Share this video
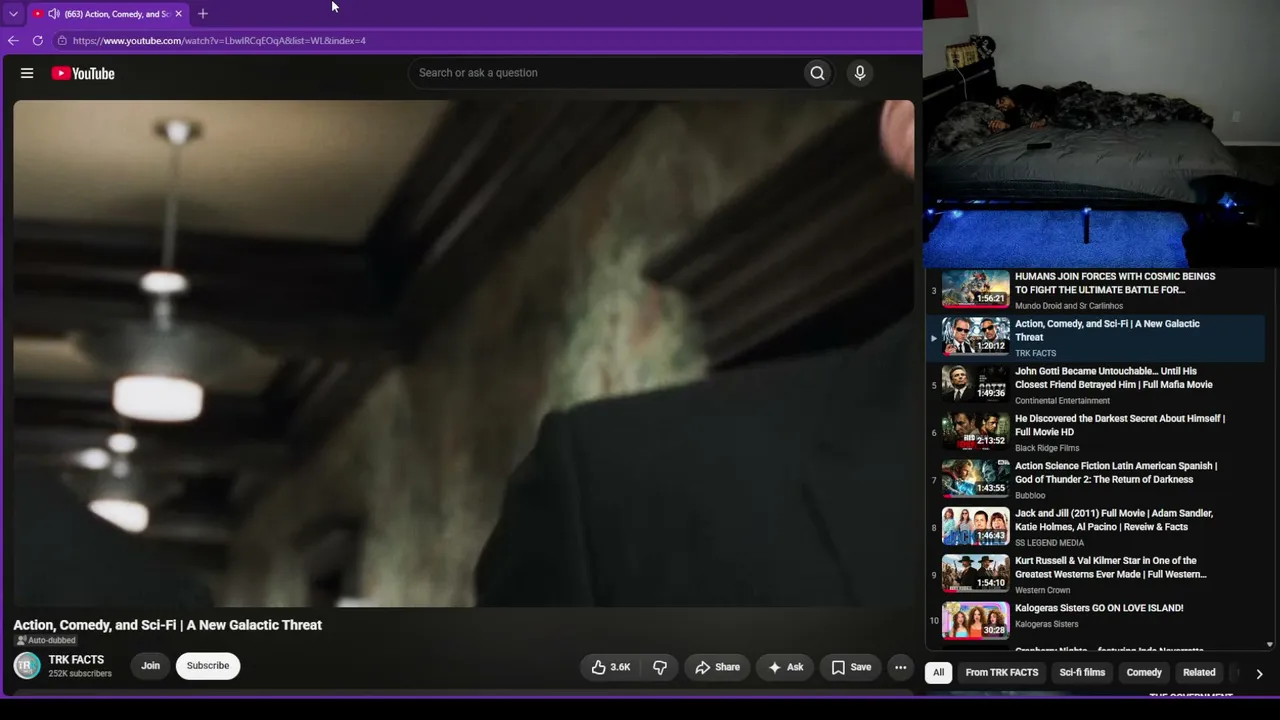 tap(717, 667)
